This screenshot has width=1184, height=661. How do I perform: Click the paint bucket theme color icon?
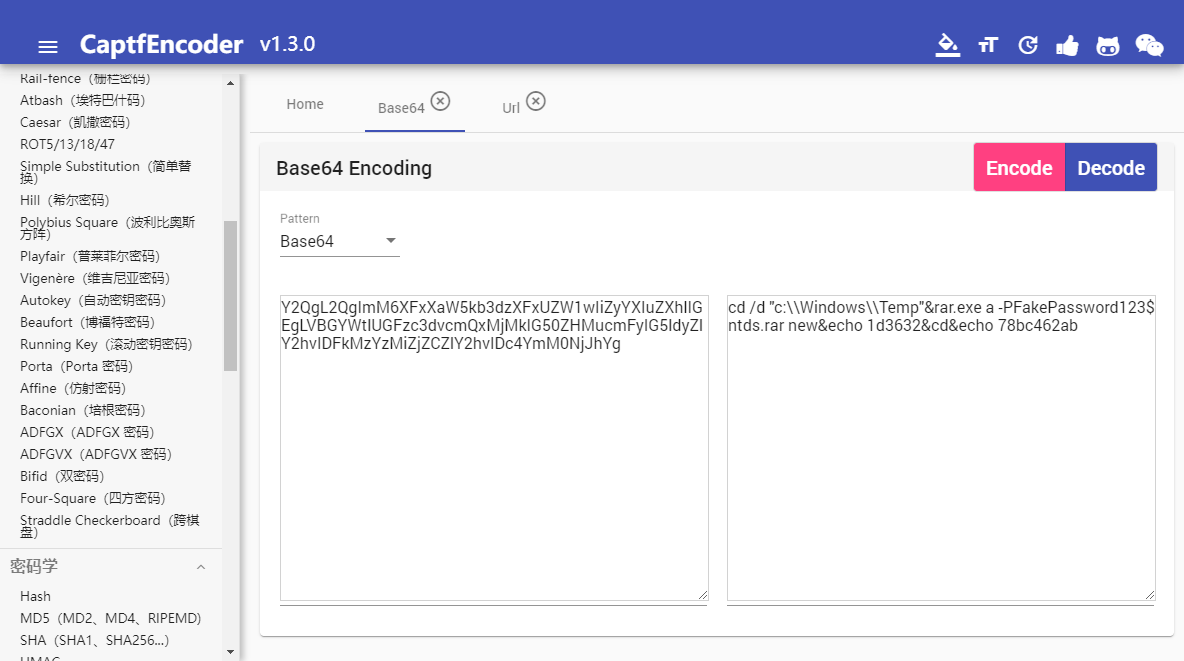(947, 45)
